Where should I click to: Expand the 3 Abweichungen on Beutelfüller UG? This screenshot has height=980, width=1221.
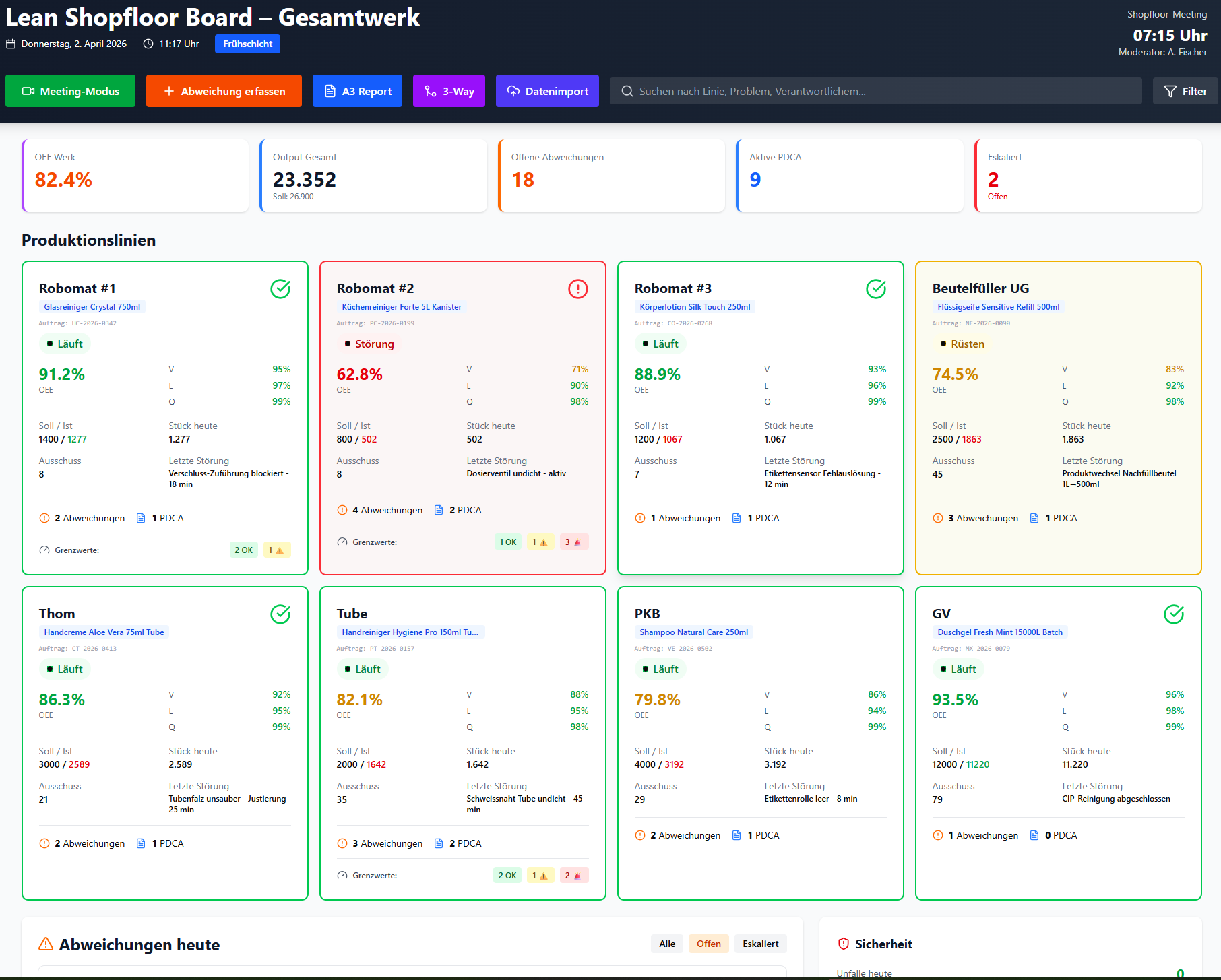tap(982, 518)
